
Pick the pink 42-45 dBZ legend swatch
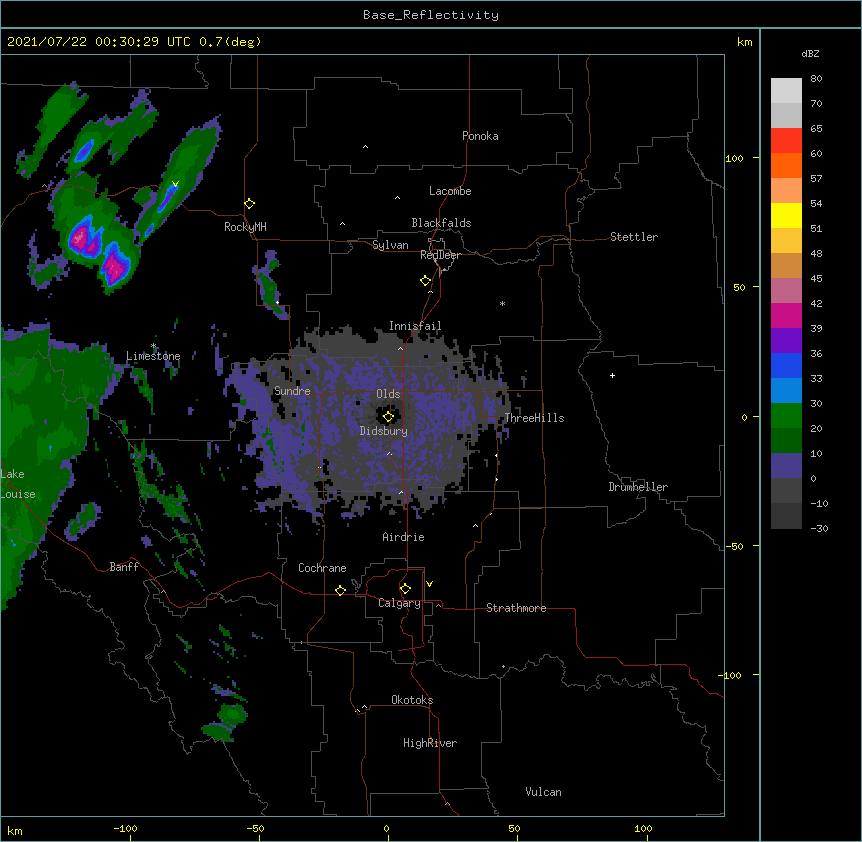[786, 291]
